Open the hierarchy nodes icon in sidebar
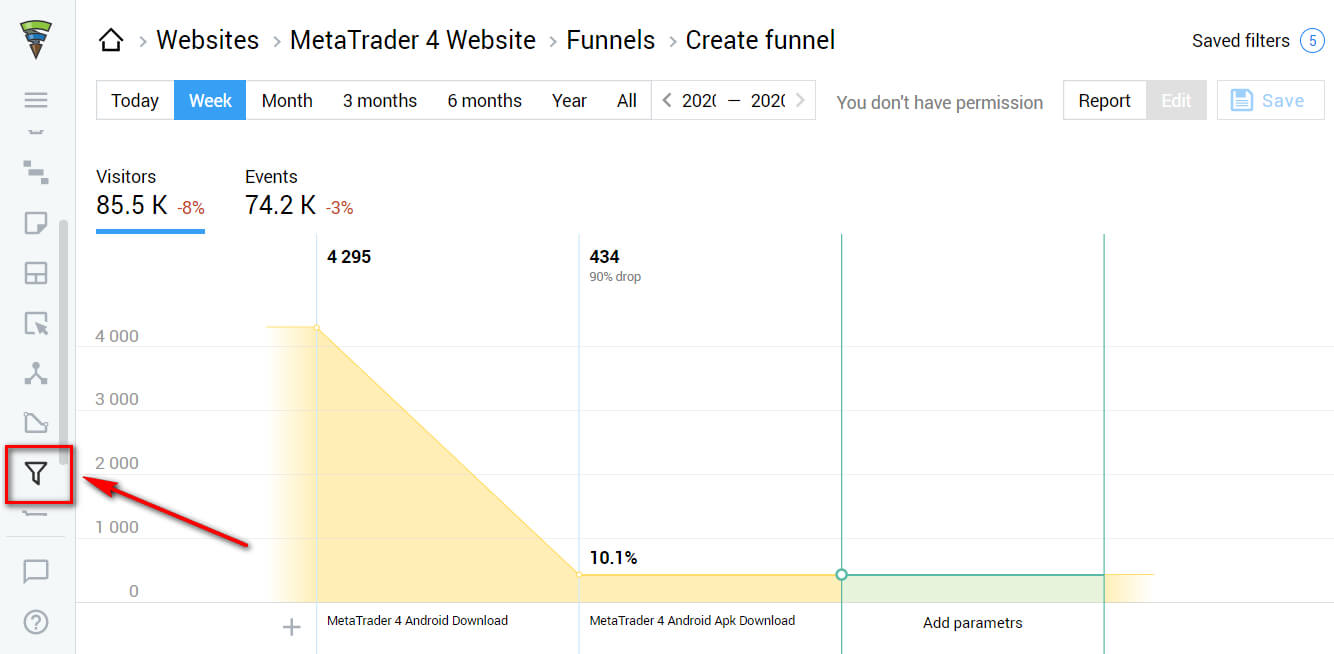The width and height of the screenshot is (1334, 654). click(36, 373)
